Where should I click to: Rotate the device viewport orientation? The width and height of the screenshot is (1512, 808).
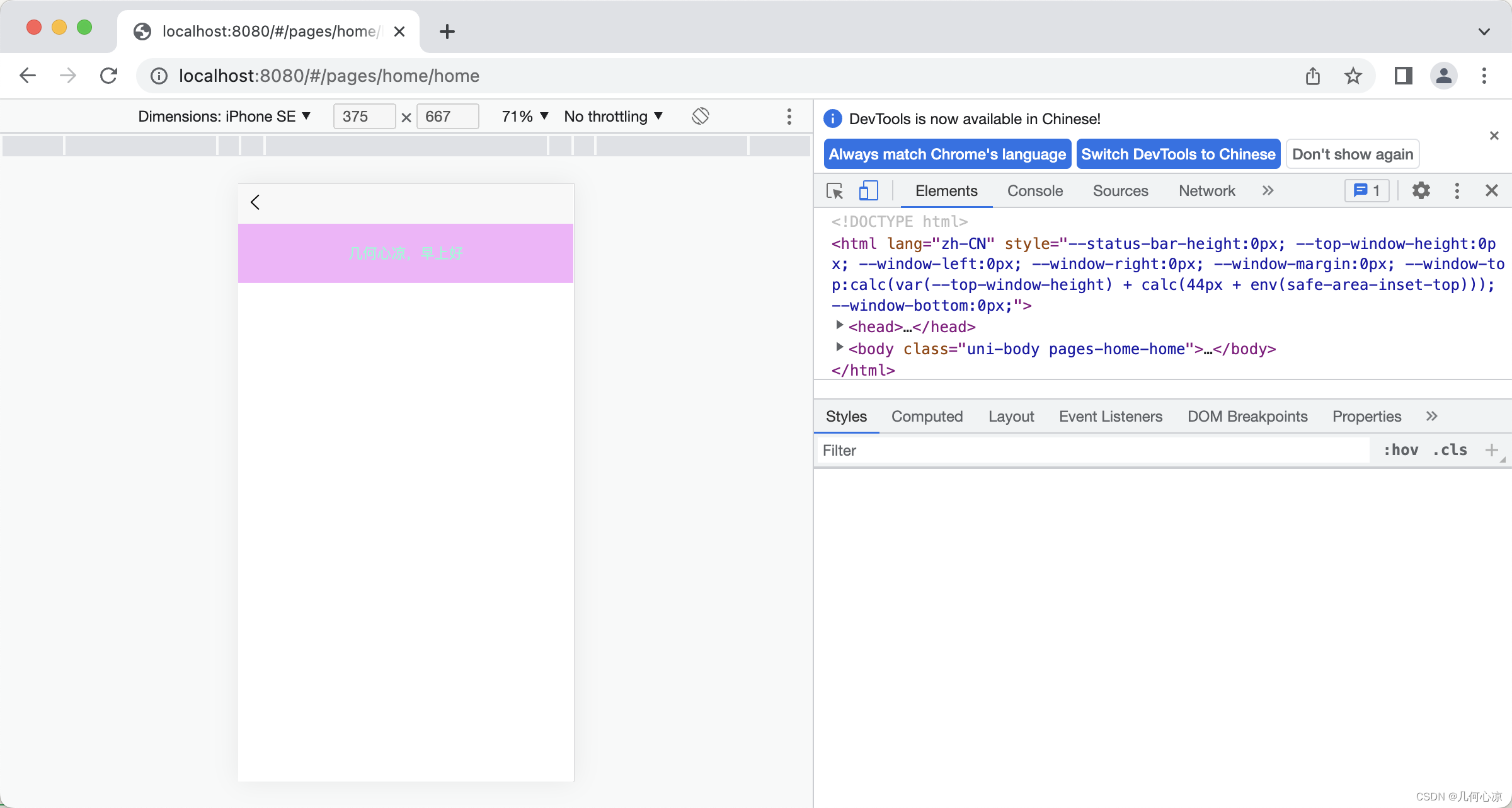click(x=701, y=116)
